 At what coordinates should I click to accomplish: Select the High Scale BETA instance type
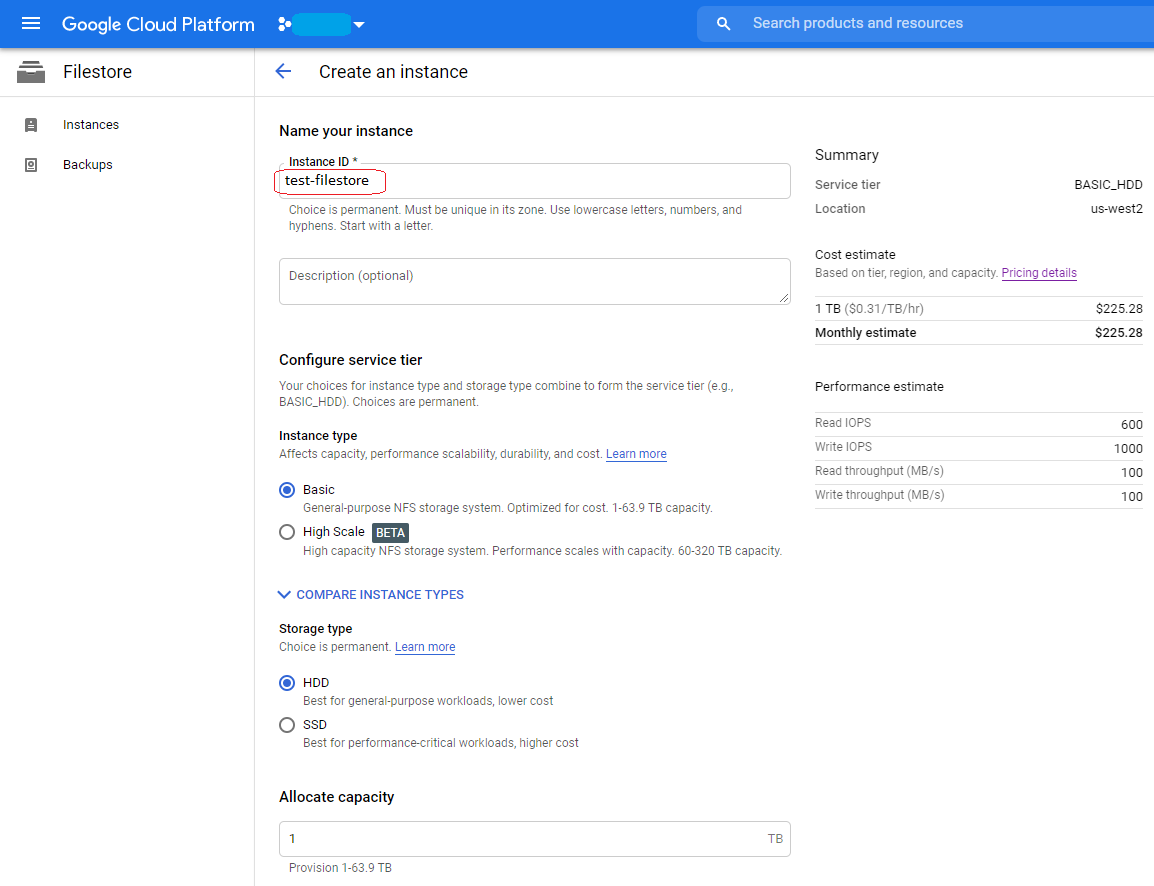click(x=287, y=532)
